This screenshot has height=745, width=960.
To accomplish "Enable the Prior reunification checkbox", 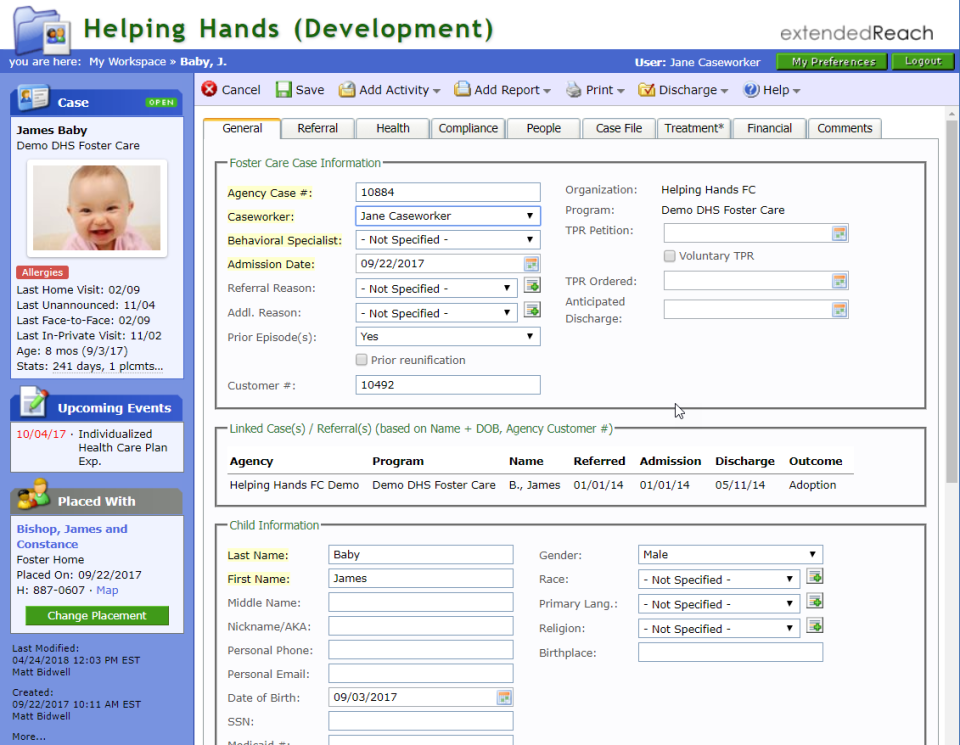I will (361, 359).
